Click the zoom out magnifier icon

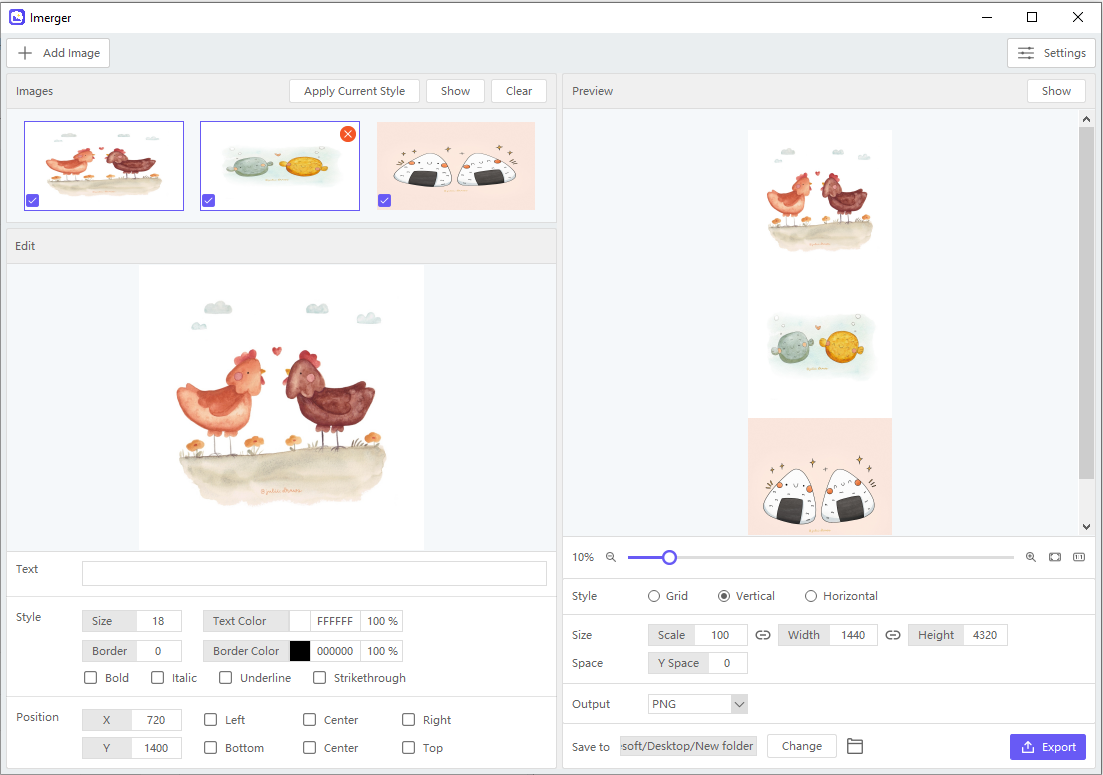click(x=611, y=557)
